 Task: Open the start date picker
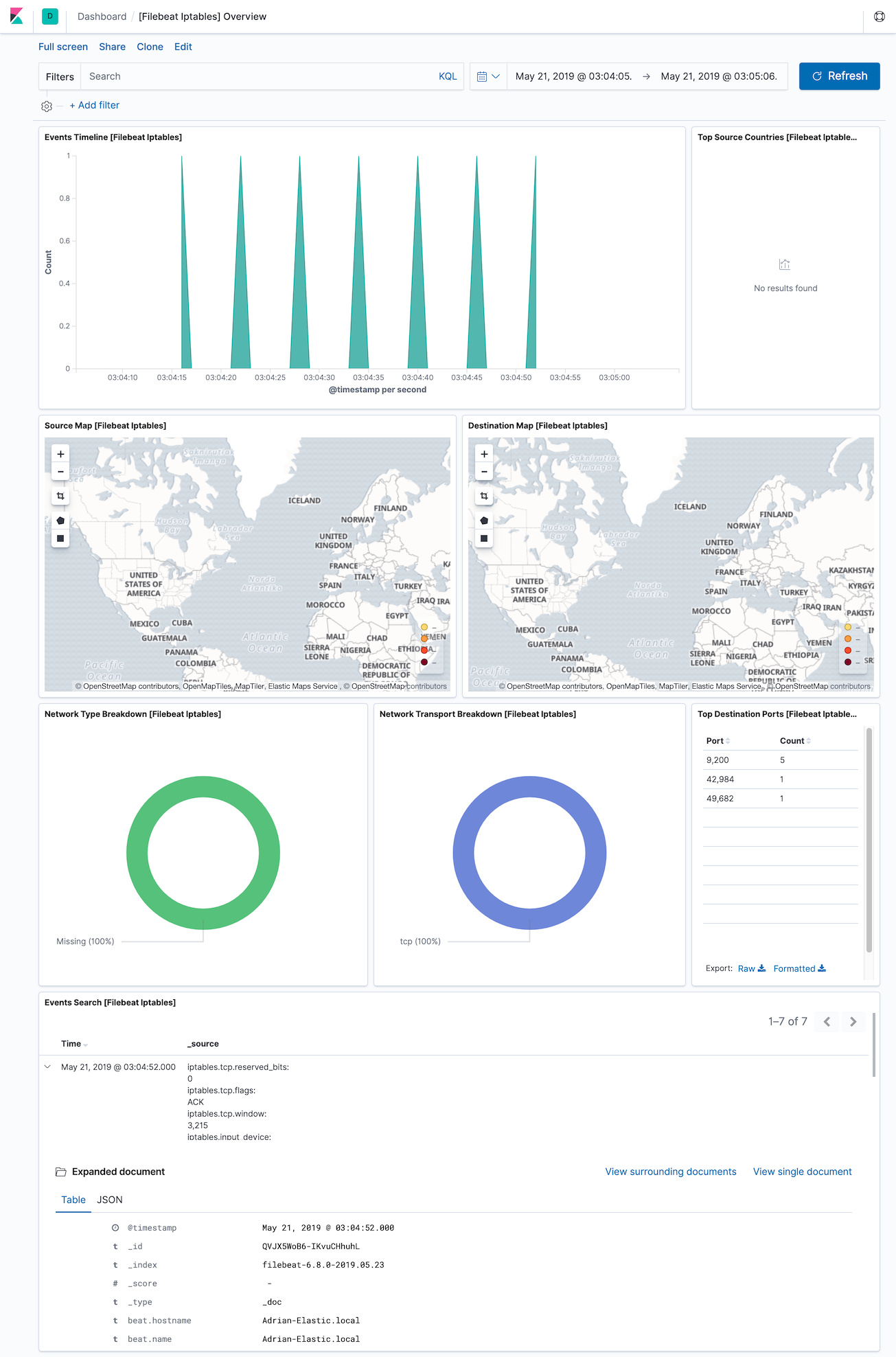pos(573,76)
